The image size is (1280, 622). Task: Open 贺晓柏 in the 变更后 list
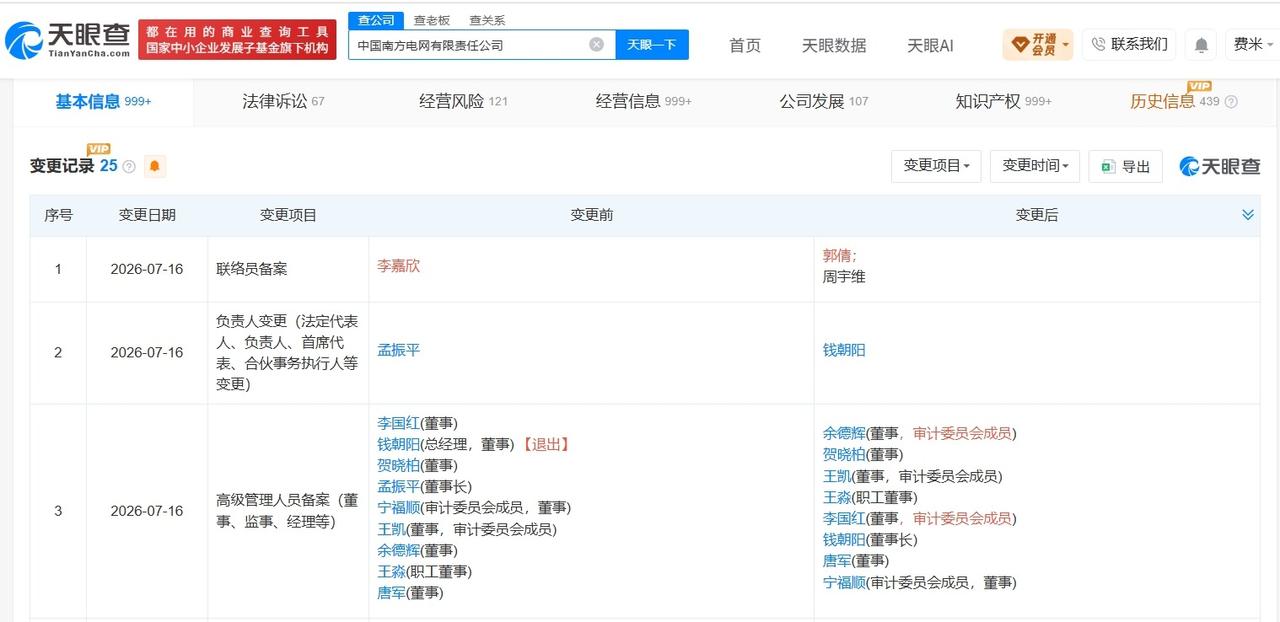coord(844,454)
